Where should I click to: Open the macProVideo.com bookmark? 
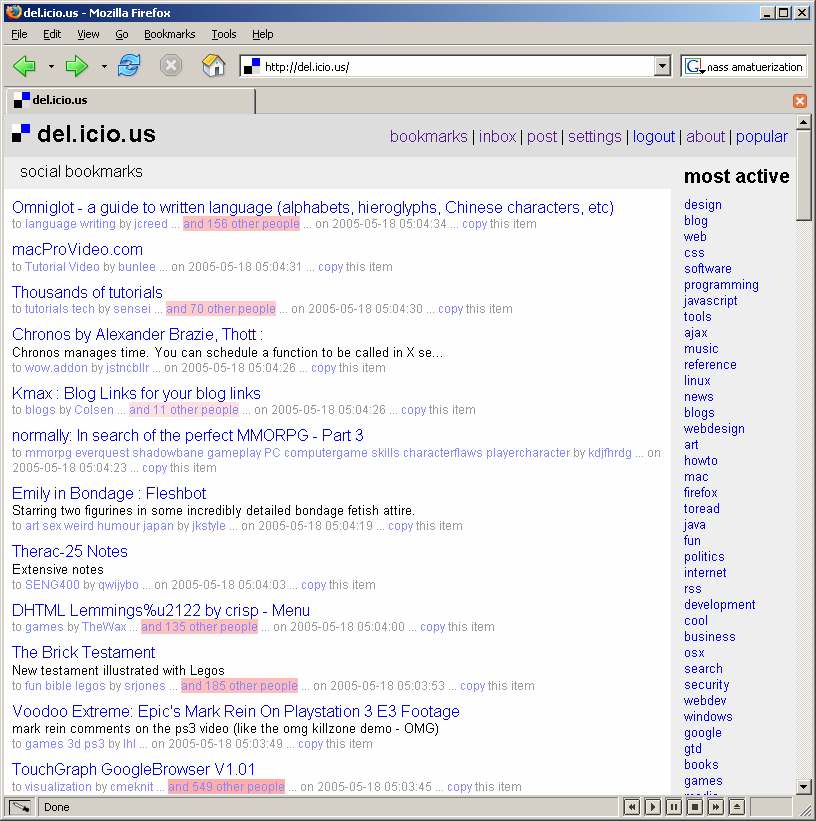(x=77, y=250)
